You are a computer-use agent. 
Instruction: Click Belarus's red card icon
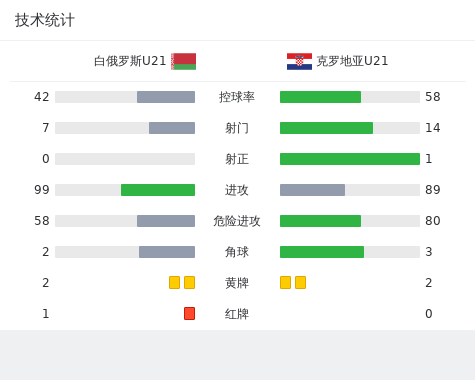click(189, 313)
